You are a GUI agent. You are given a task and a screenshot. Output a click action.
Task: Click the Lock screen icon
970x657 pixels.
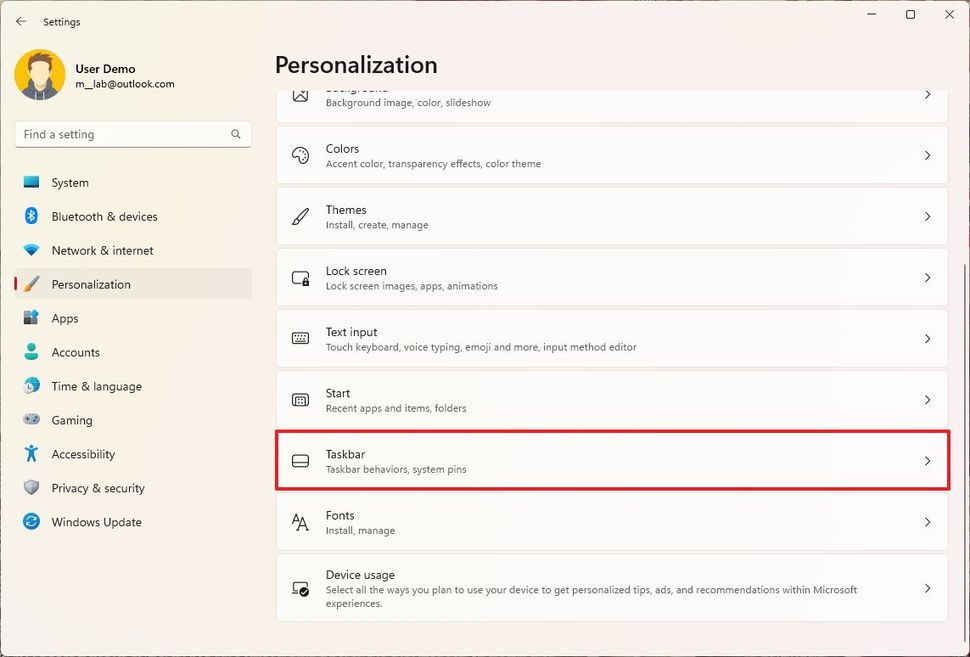click(300, 278)
